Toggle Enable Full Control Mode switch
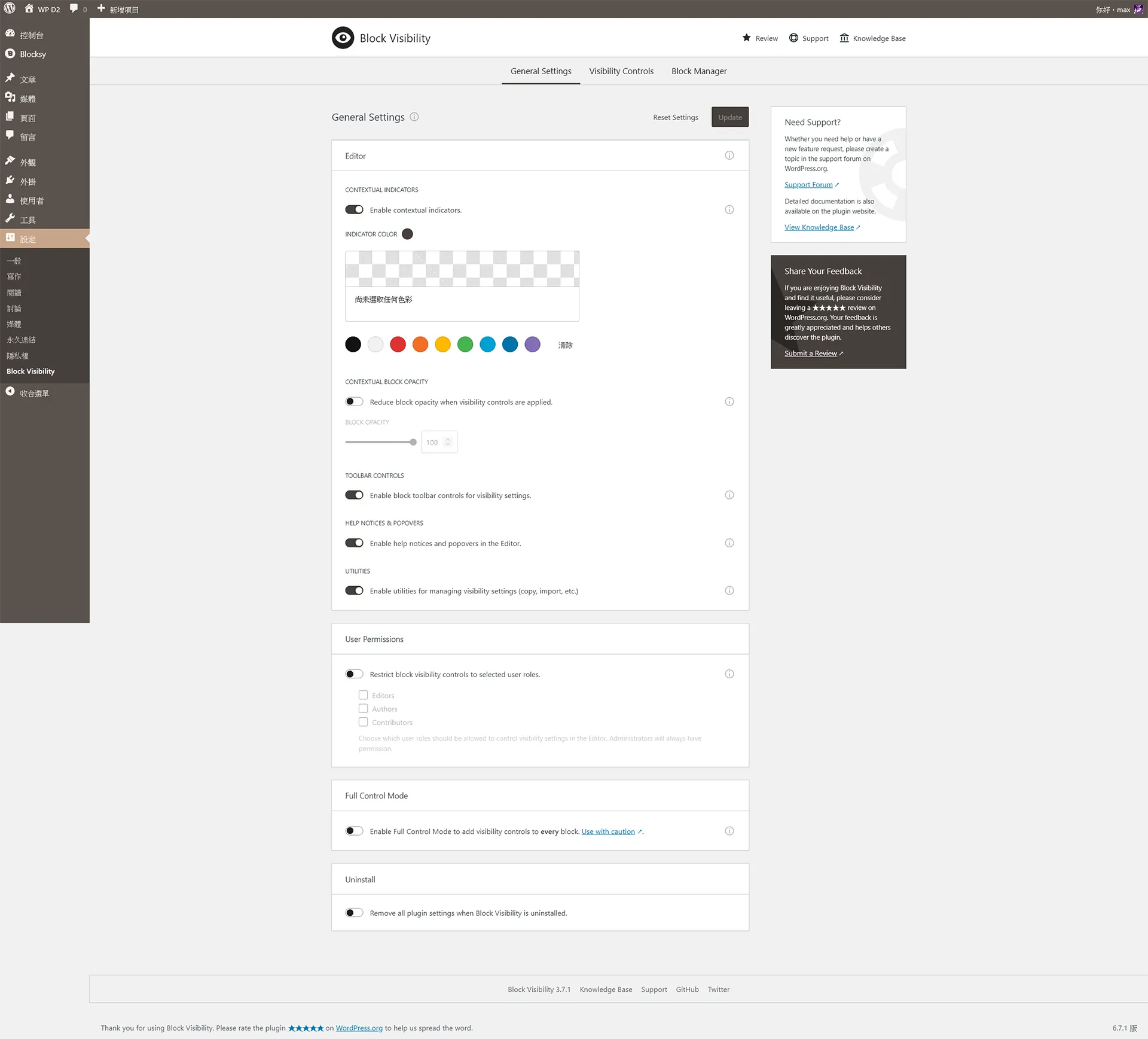The width and height of the screenshot is (1148, 1039). (354, 831)
